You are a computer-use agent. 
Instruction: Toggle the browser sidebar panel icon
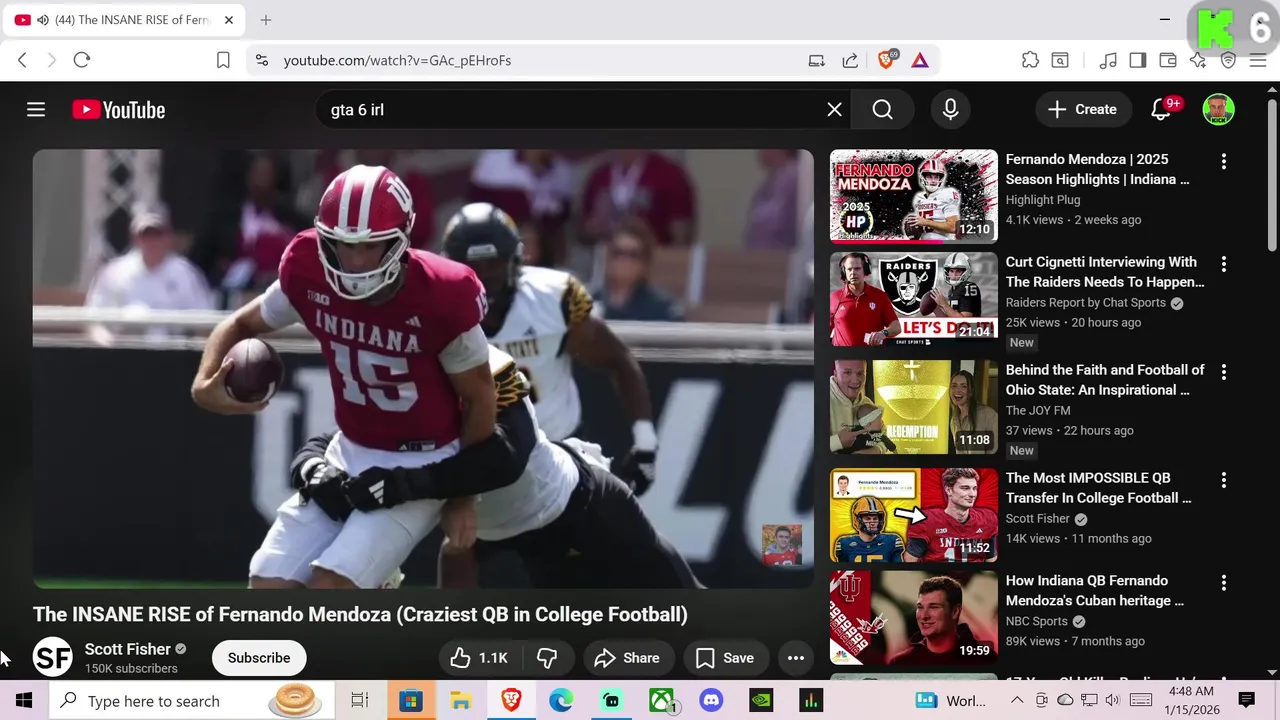[x=1137, y=60]
